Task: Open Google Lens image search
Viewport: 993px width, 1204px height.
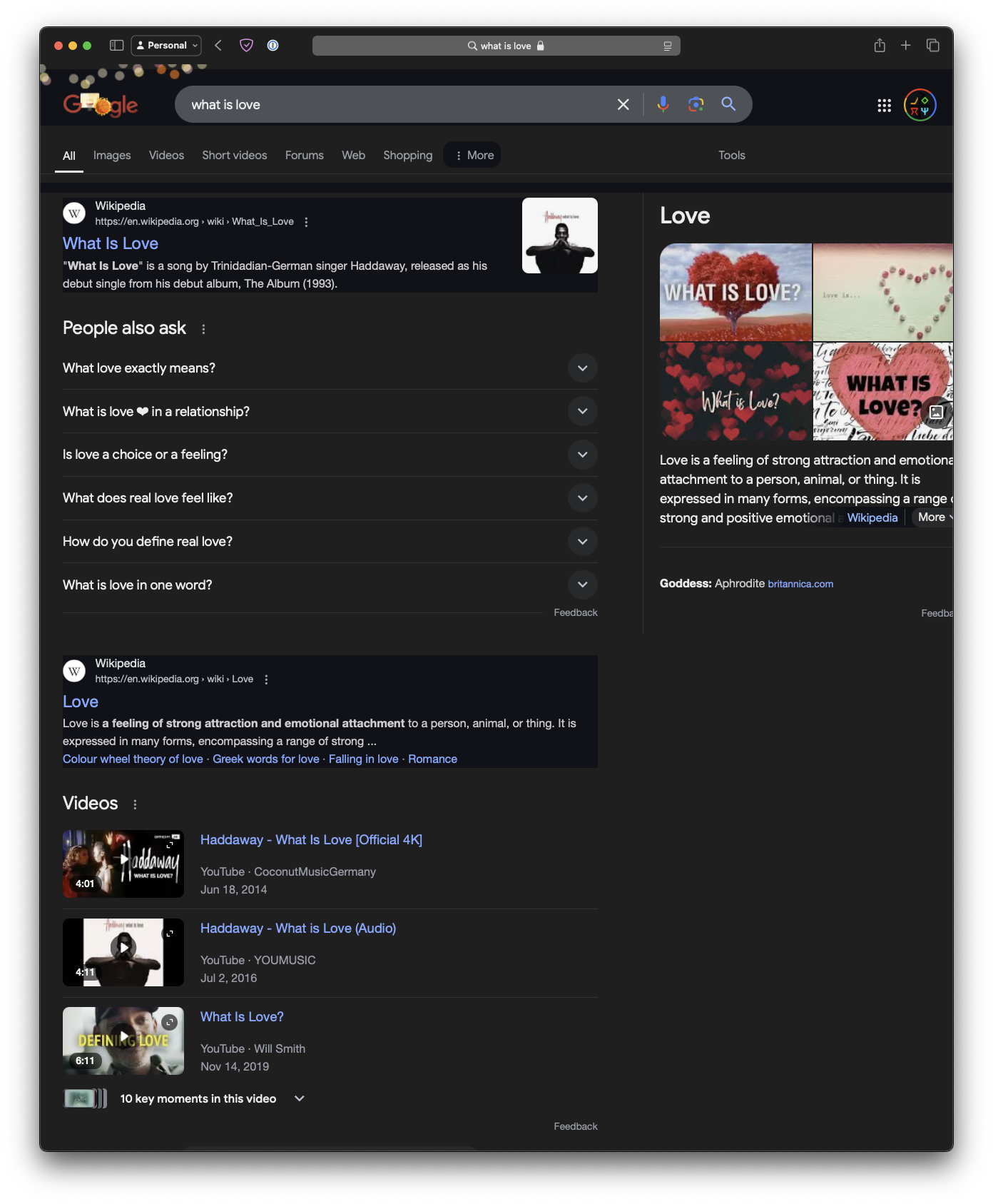Action: coord(696,105)
